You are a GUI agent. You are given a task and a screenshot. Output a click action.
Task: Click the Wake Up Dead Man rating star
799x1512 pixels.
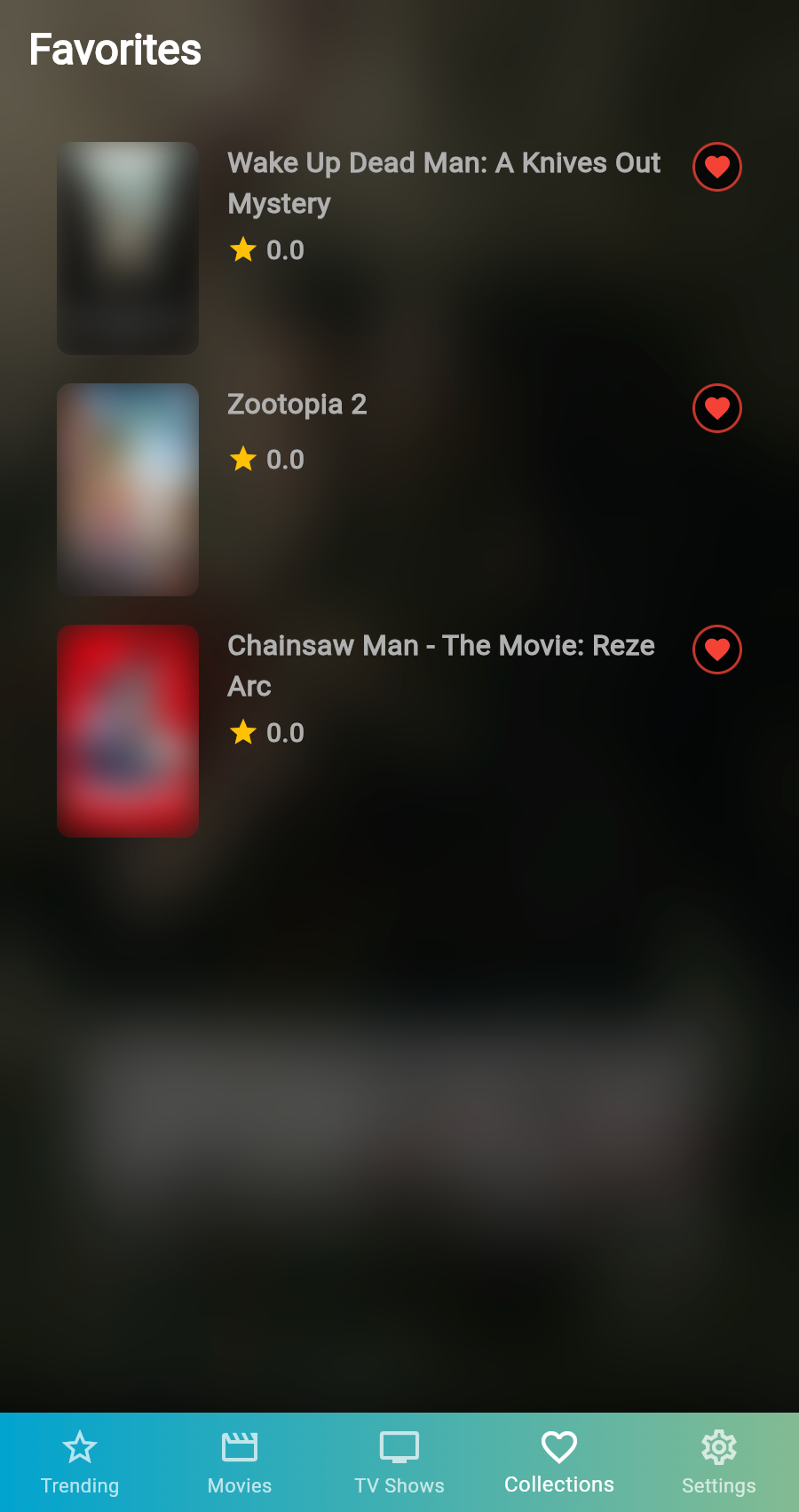(x=243, y=249)
